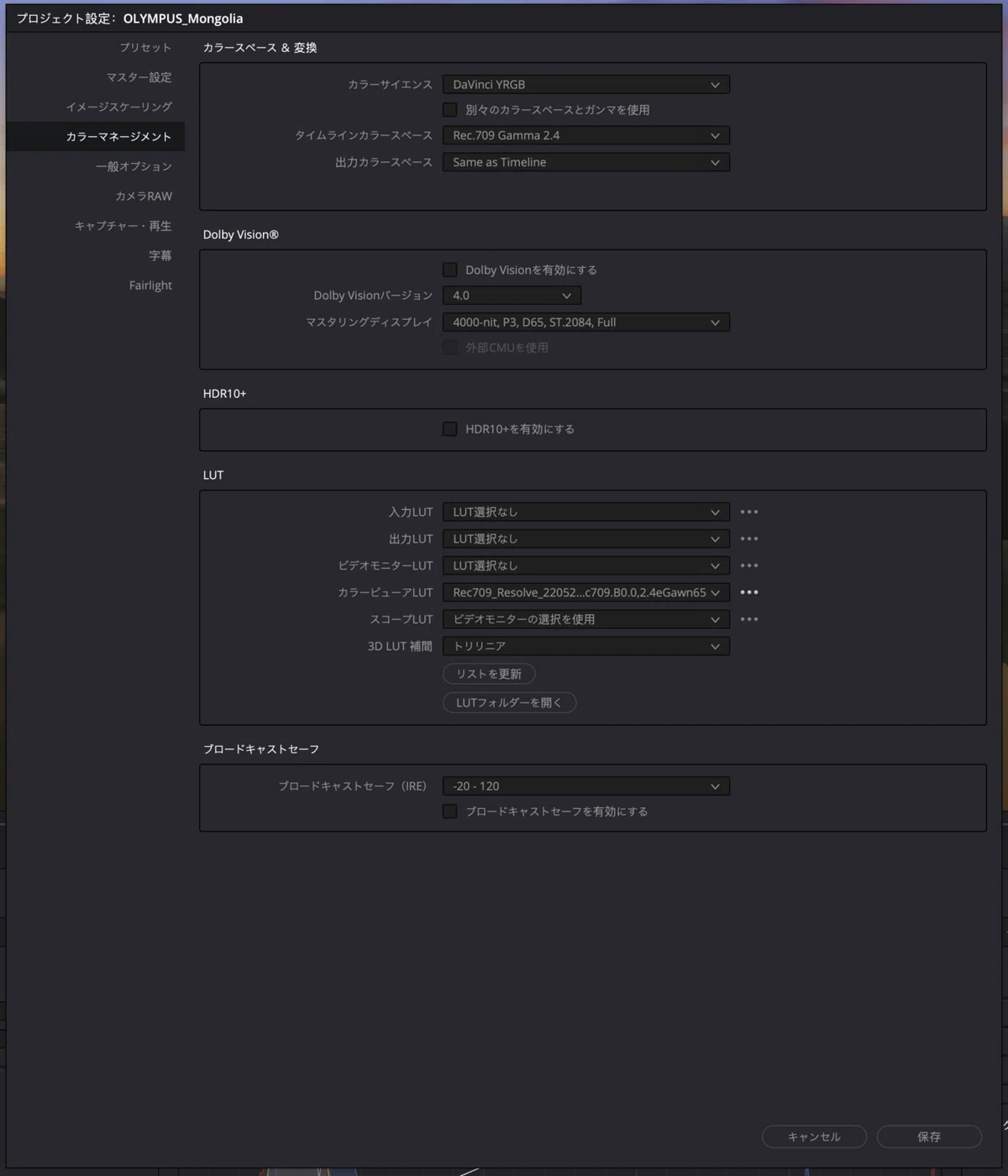Screen dimensions: 1008x1176
Task: Click リストを更新 button
Action: pos(489,674)
